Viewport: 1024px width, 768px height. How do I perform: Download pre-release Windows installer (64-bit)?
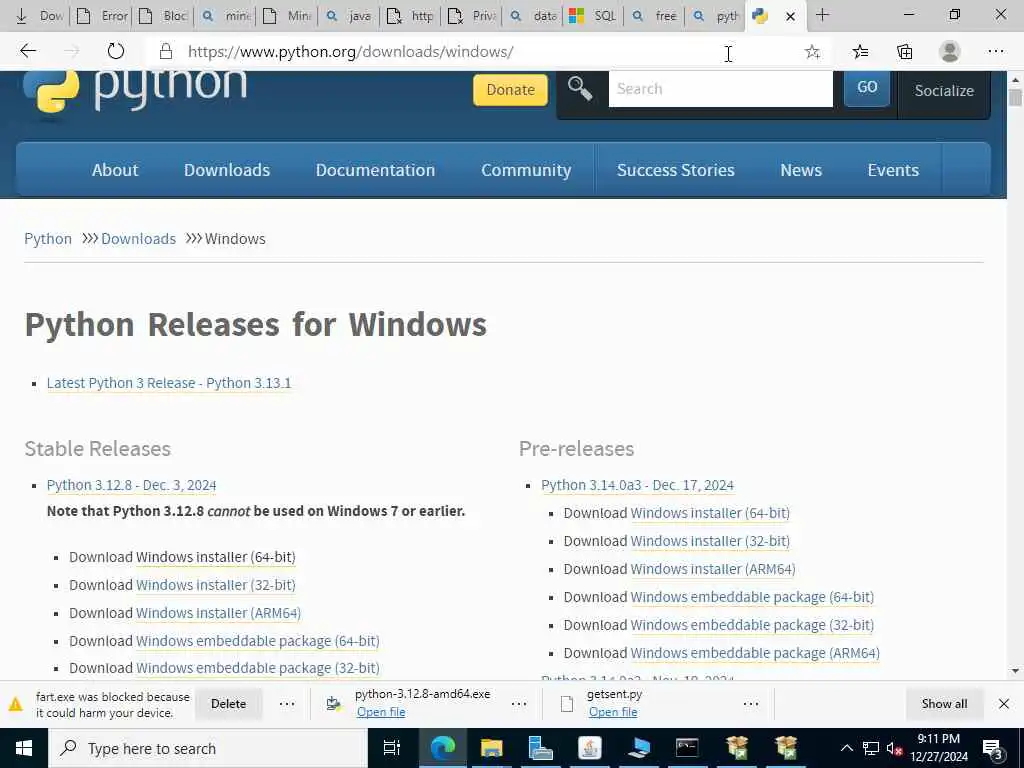(x=710, y=513)
